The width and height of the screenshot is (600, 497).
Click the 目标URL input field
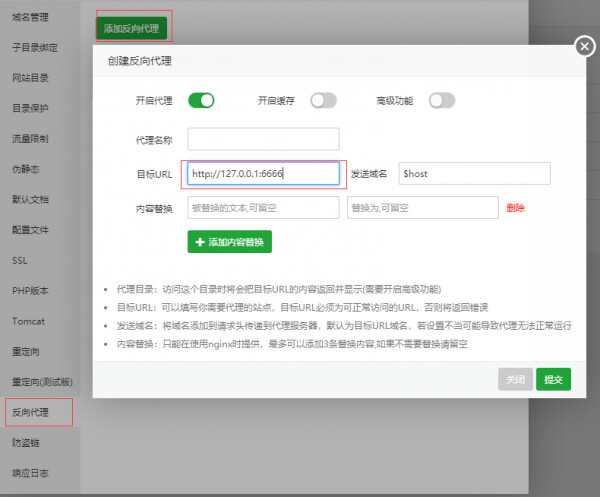[263, 173]
